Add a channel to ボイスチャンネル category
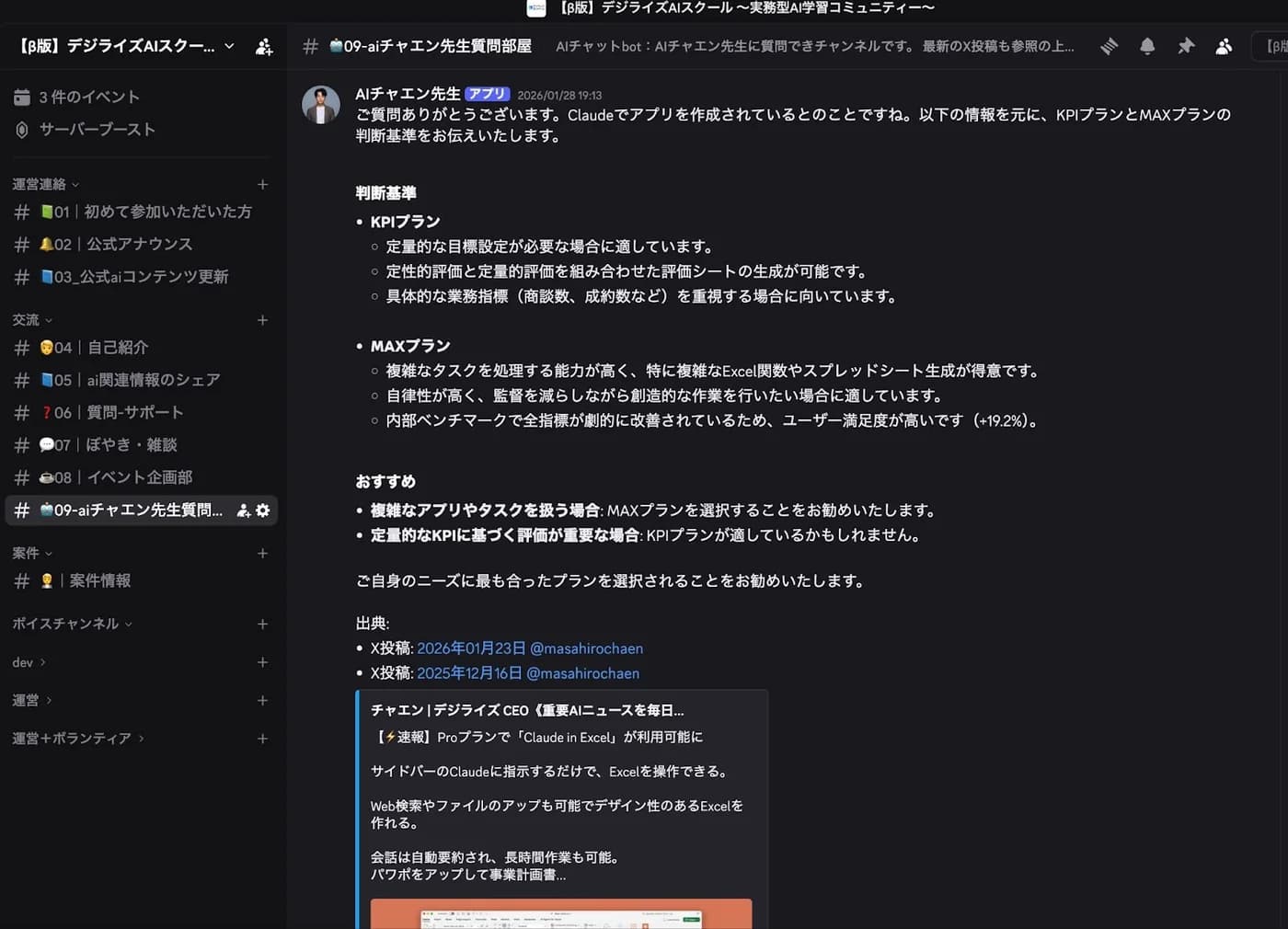Screen dimensions: 1288x929 point(262,624)
